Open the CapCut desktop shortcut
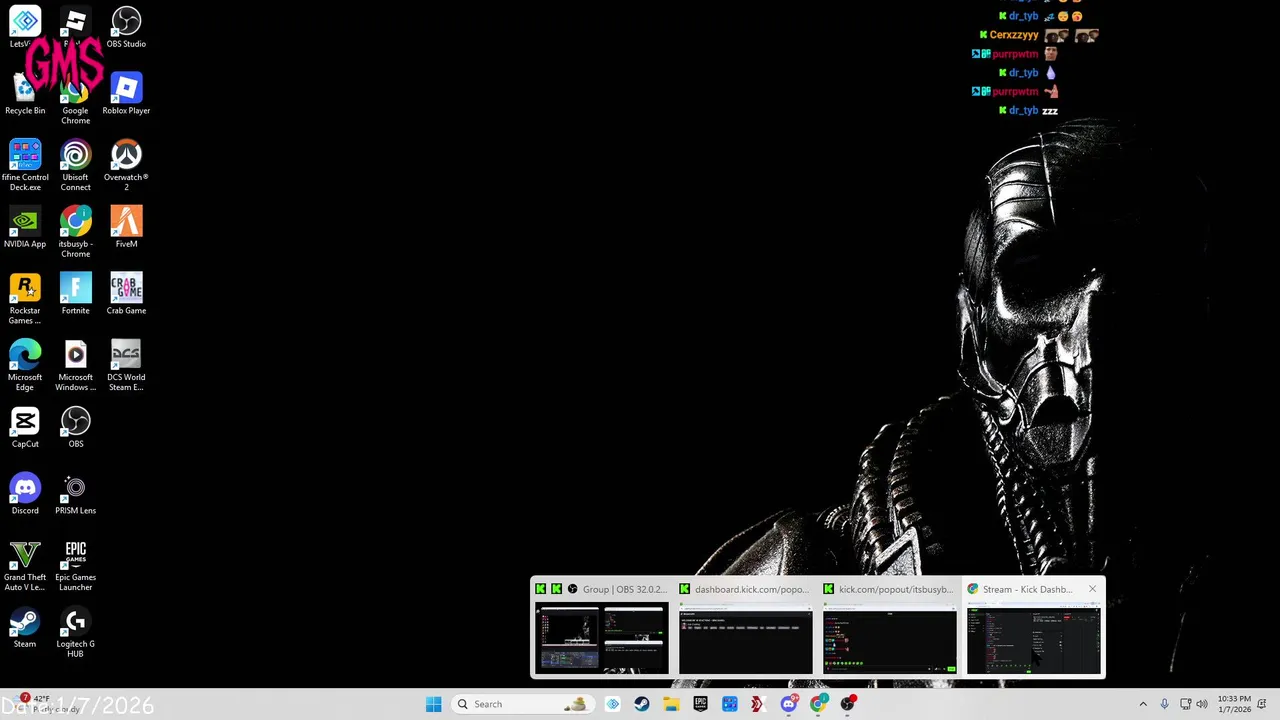The image size is (1280, 720). (x=25, y=427)
